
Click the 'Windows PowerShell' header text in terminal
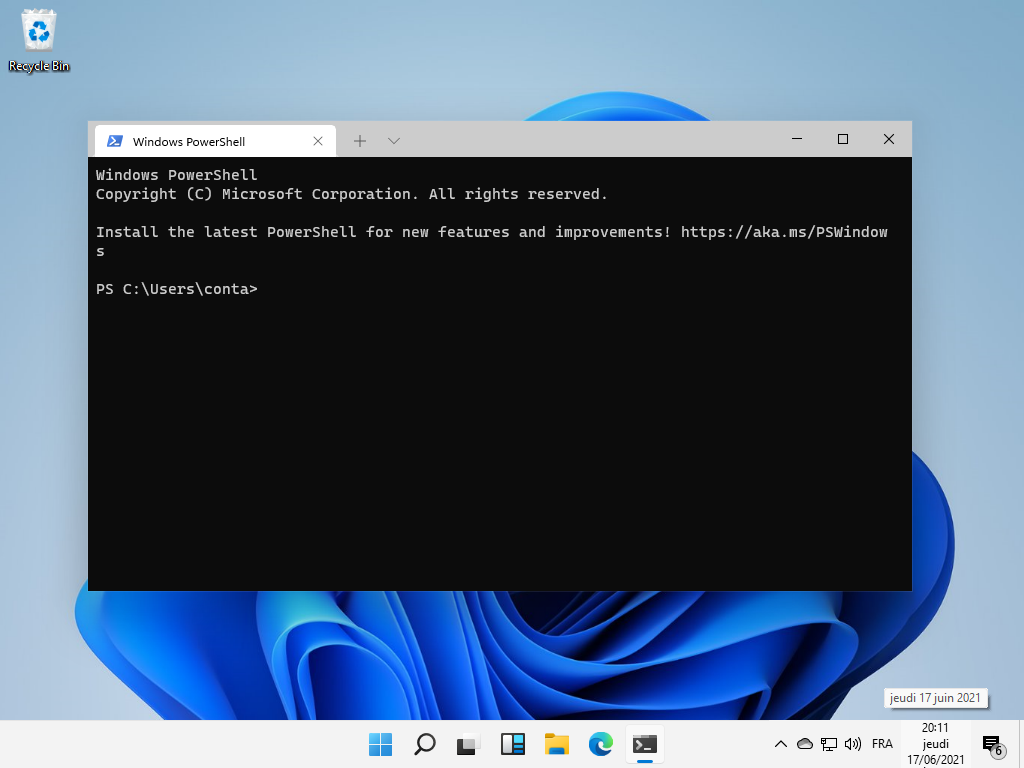point(176,175)
